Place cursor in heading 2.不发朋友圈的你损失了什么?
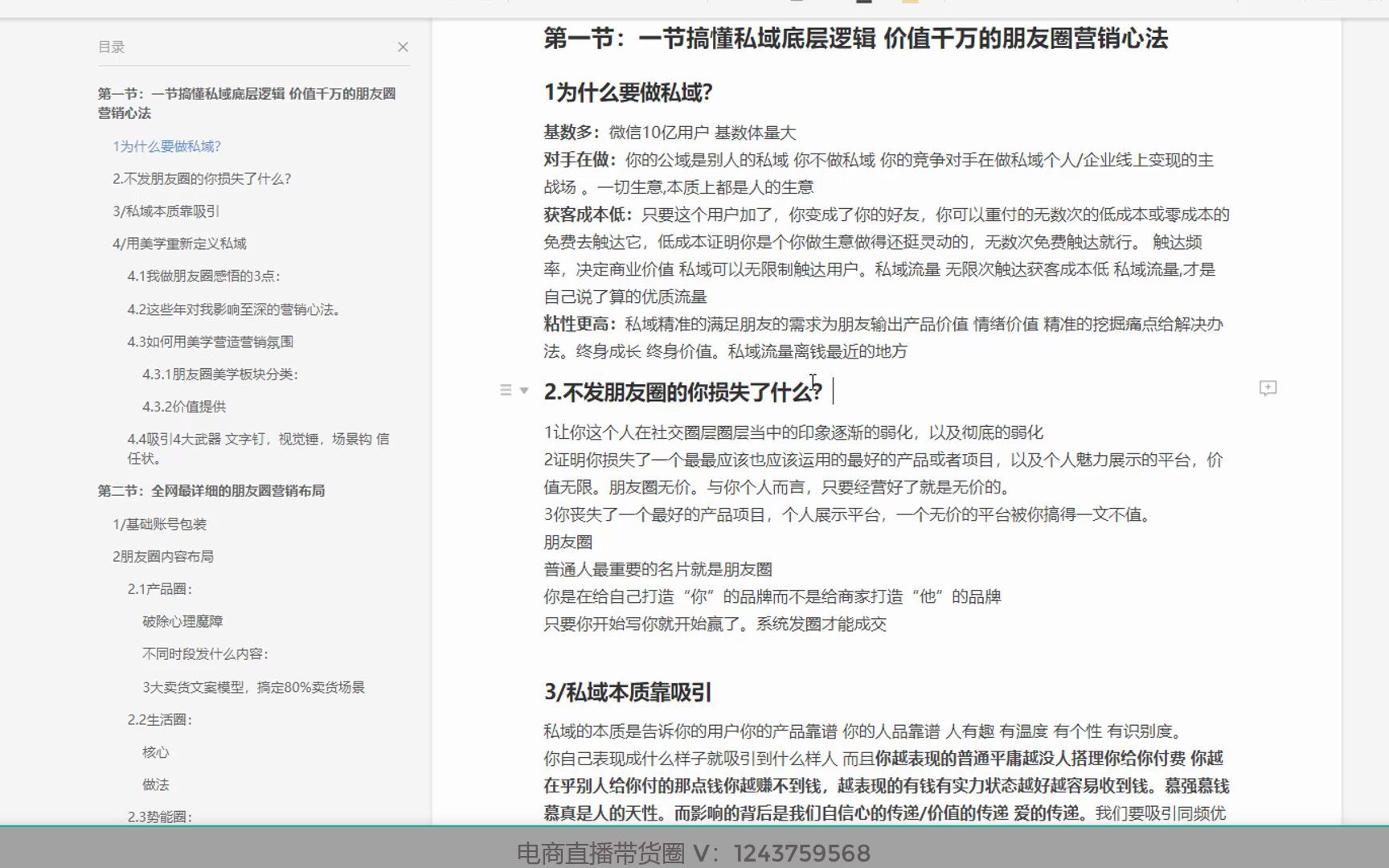This screenshot has width=1389, height=868. click(x=682, y=391)
